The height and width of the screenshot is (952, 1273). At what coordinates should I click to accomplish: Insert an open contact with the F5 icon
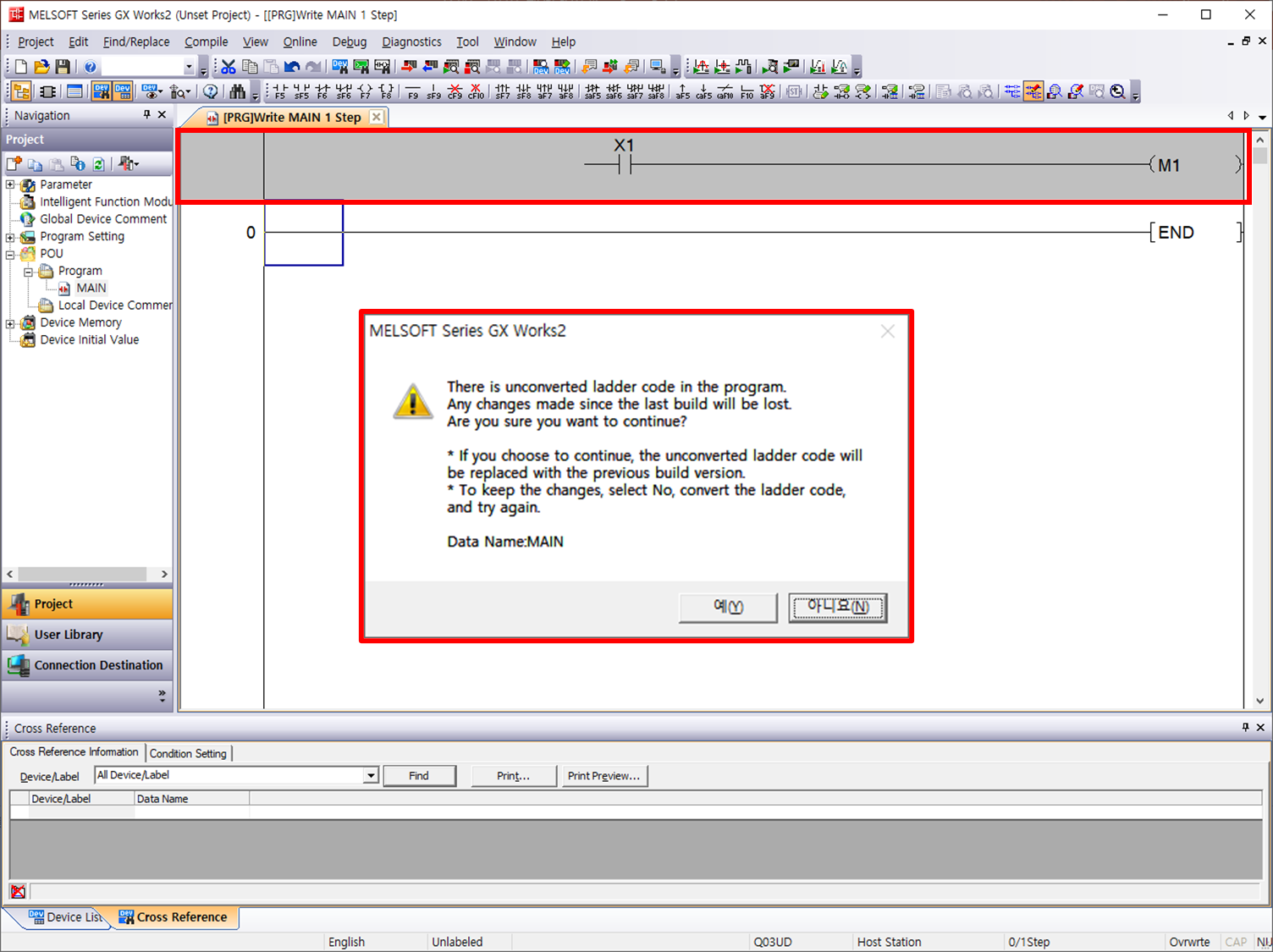pyautogui.click(x=280, y=91)
